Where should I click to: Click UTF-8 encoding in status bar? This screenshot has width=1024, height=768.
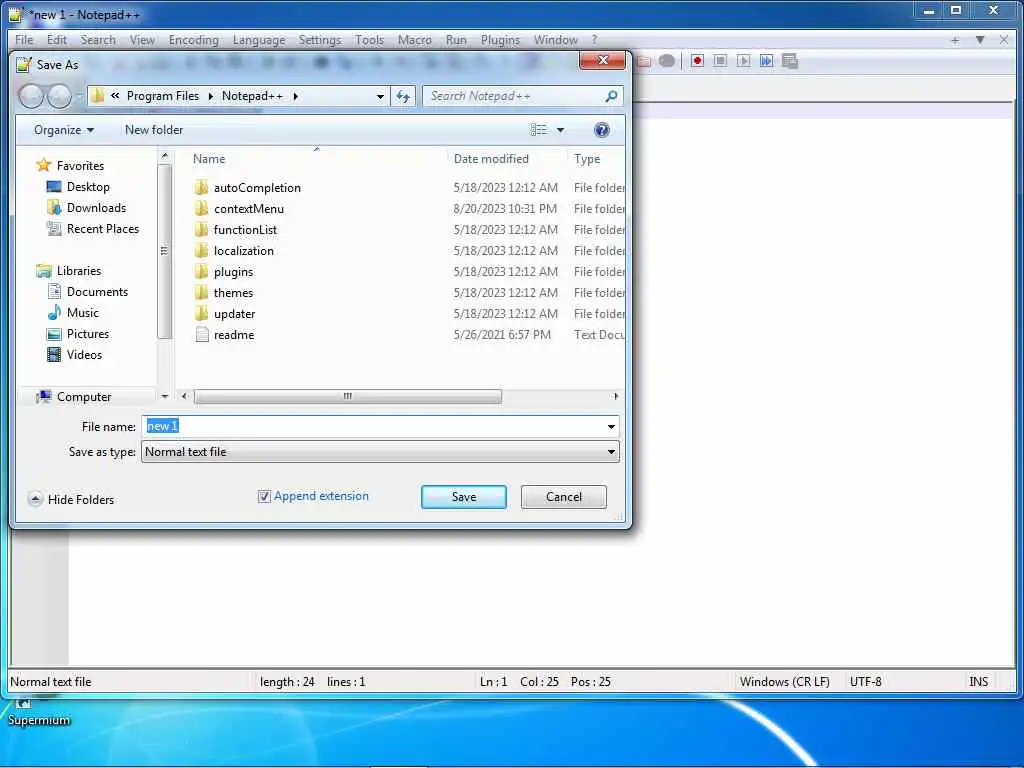[x=865, y=682]
